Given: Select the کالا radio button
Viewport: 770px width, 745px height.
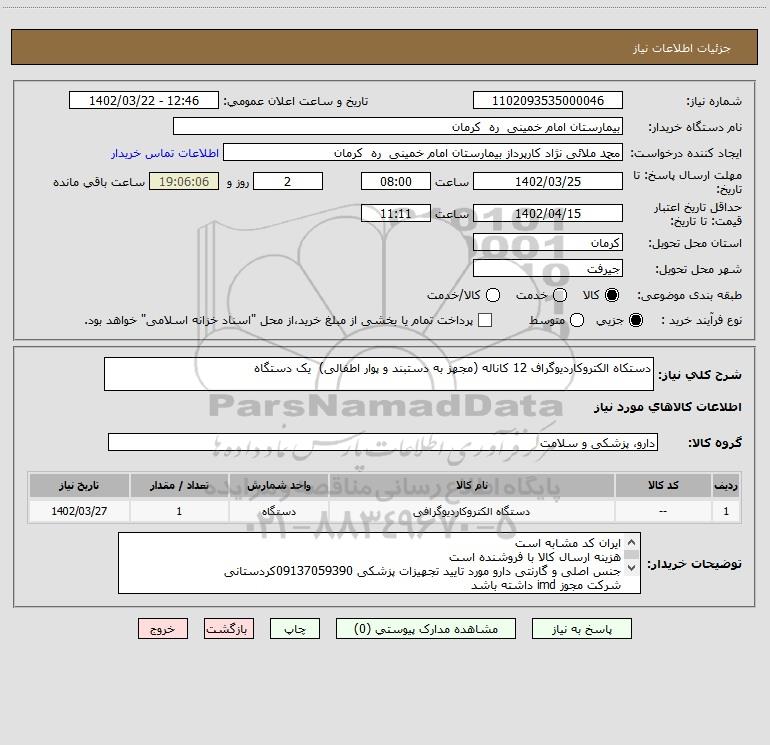Looking at the screenshot, I should 612,295.
